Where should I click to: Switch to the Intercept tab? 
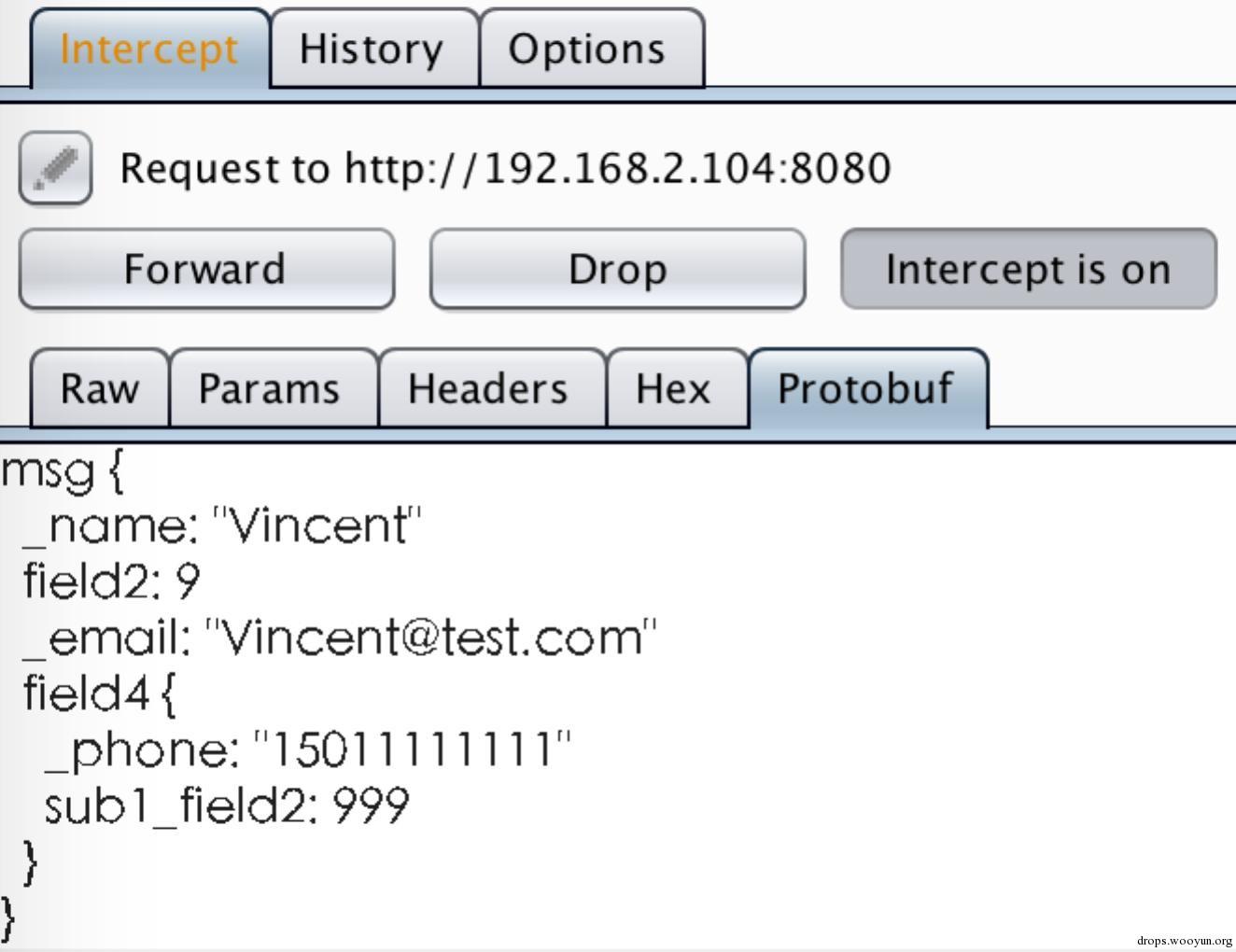pos(149,49)
